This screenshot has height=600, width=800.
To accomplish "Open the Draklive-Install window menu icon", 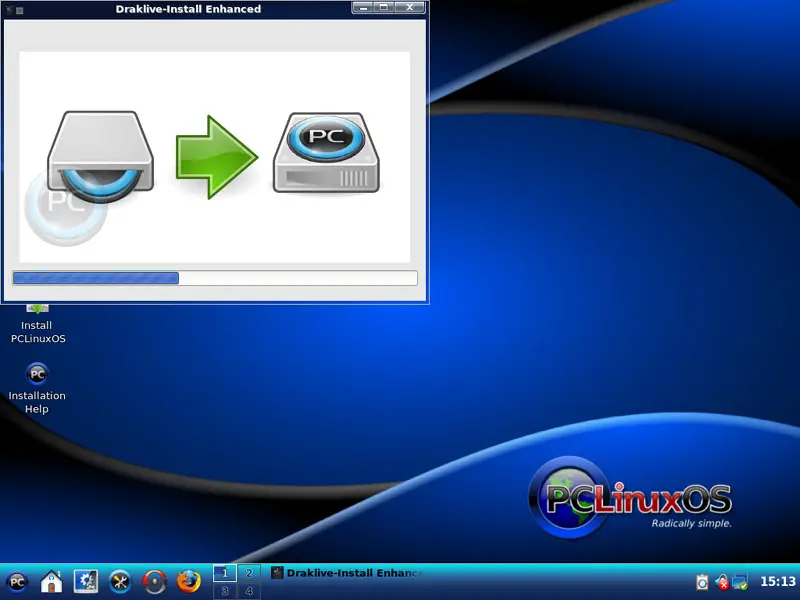I will [9, 9].
